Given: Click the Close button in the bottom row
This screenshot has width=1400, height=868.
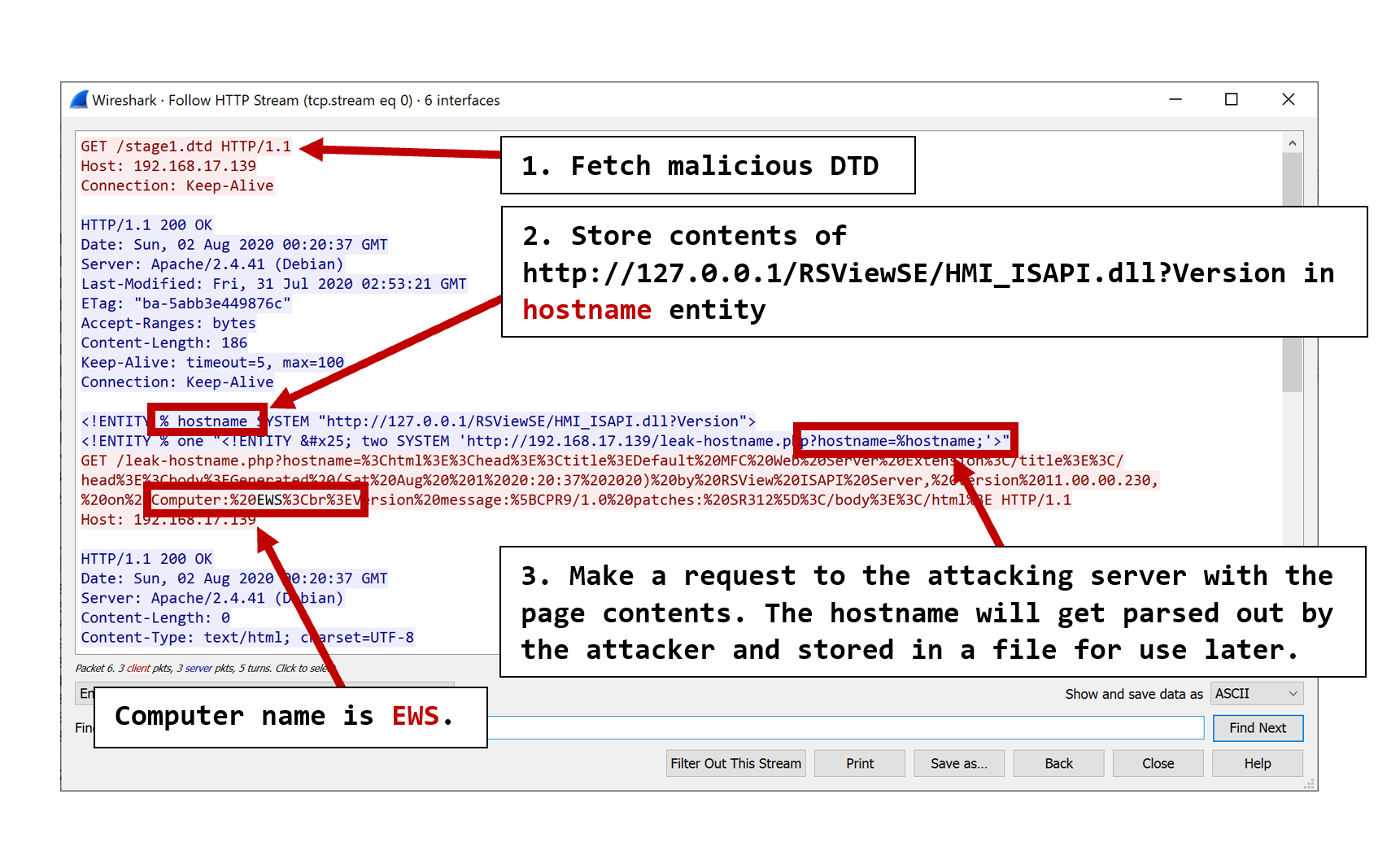Looking at the screenshot, I should coord(1158,763).
